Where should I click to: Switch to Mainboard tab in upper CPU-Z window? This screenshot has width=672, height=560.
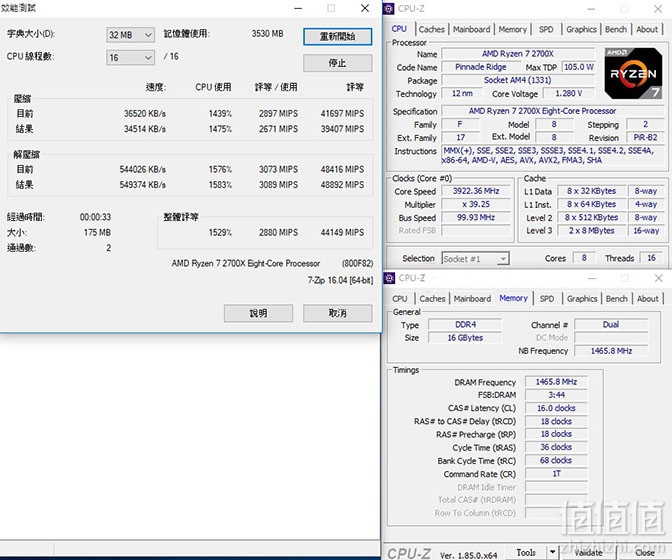point(471,29)
